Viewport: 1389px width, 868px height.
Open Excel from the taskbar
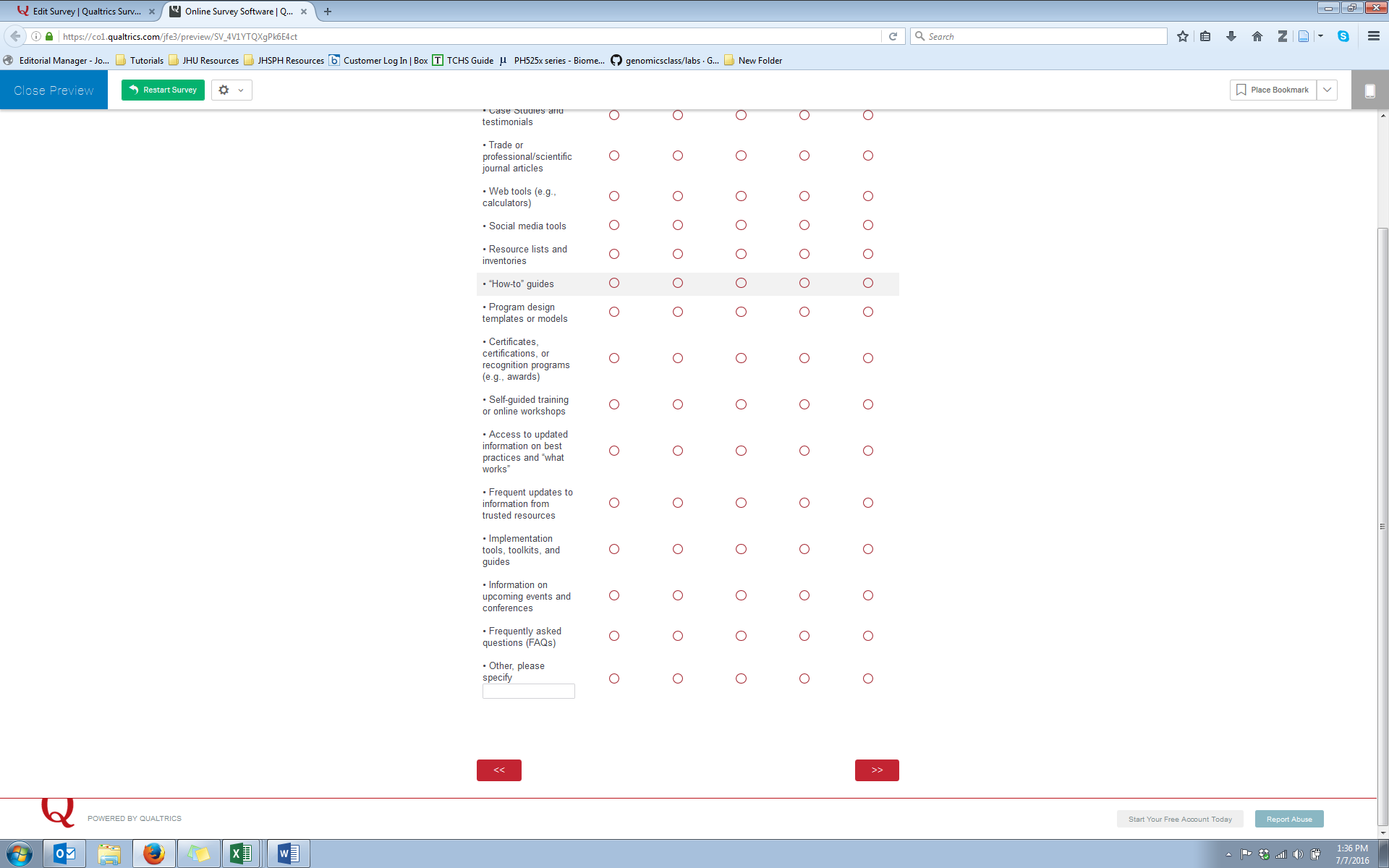click(x=241, y=854)
